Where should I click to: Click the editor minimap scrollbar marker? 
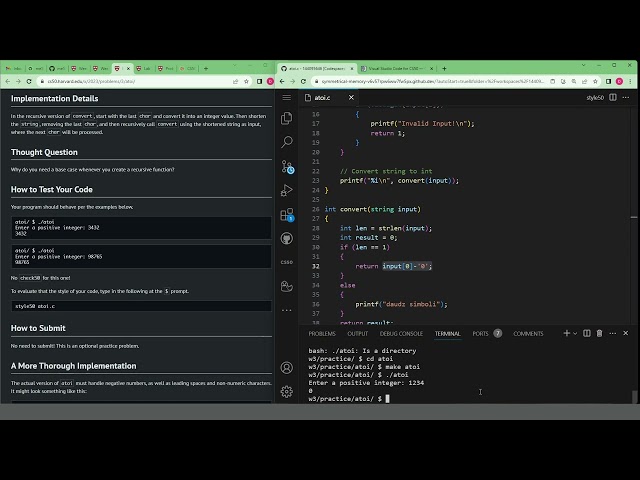point(634,217)
